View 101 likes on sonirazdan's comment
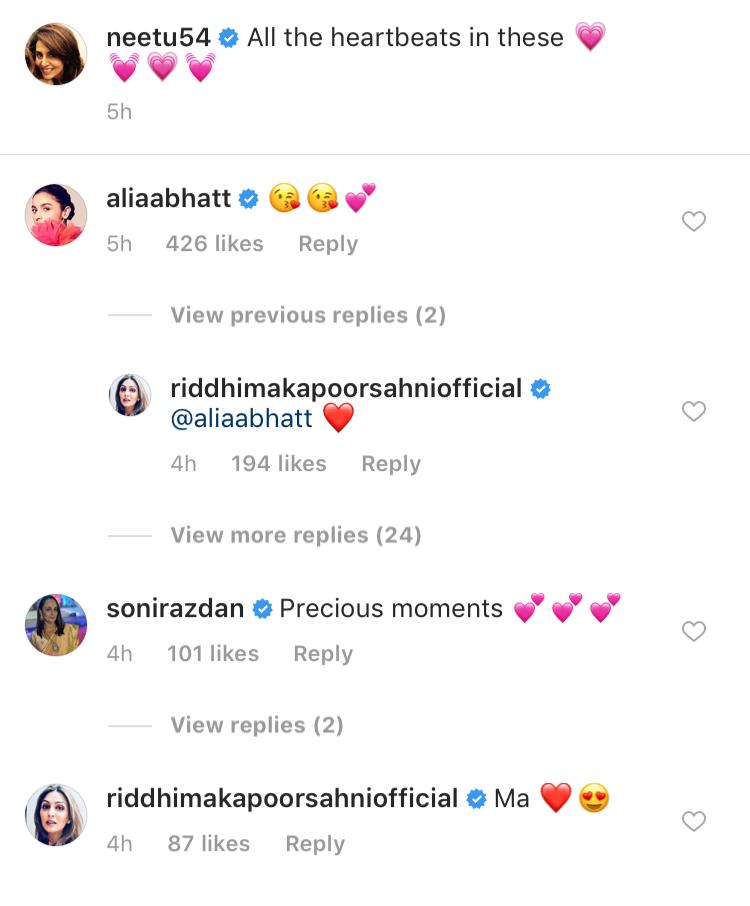Viewport: 750px width, 906px height. 213,654
